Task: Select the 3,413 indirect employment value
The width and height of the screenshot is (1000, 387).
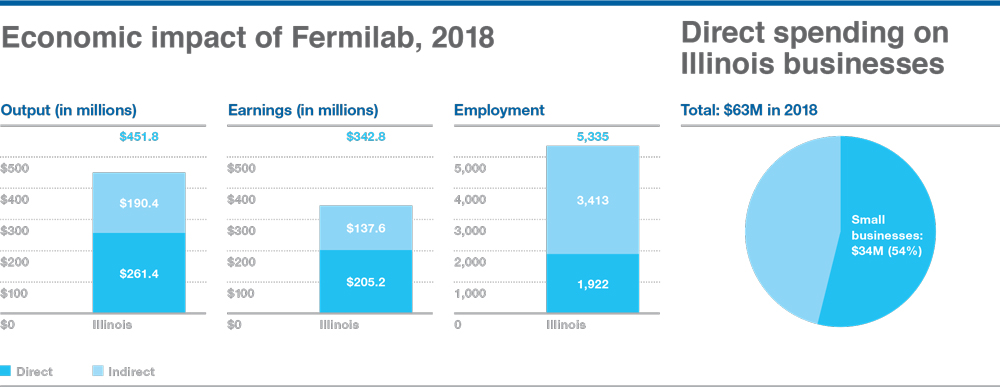Action: [592, 201]
